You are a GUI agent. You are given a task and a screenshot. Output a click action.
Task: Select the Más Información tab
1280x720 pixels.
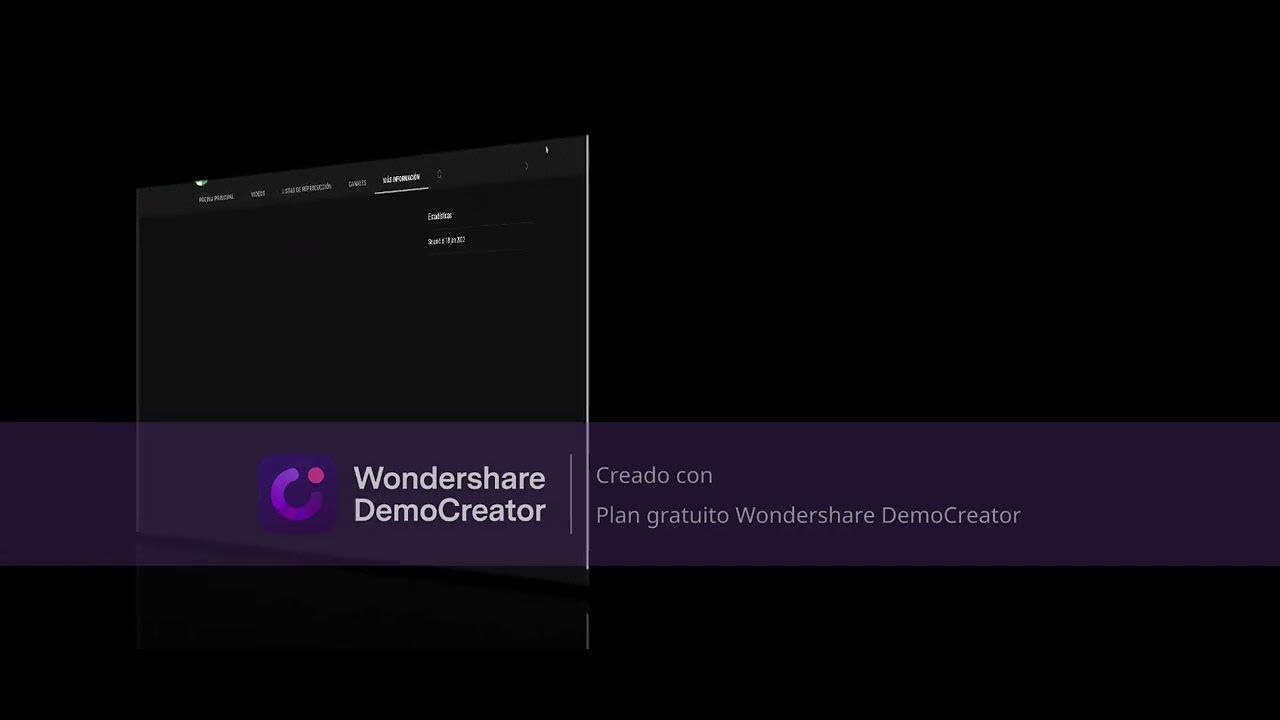401,178
